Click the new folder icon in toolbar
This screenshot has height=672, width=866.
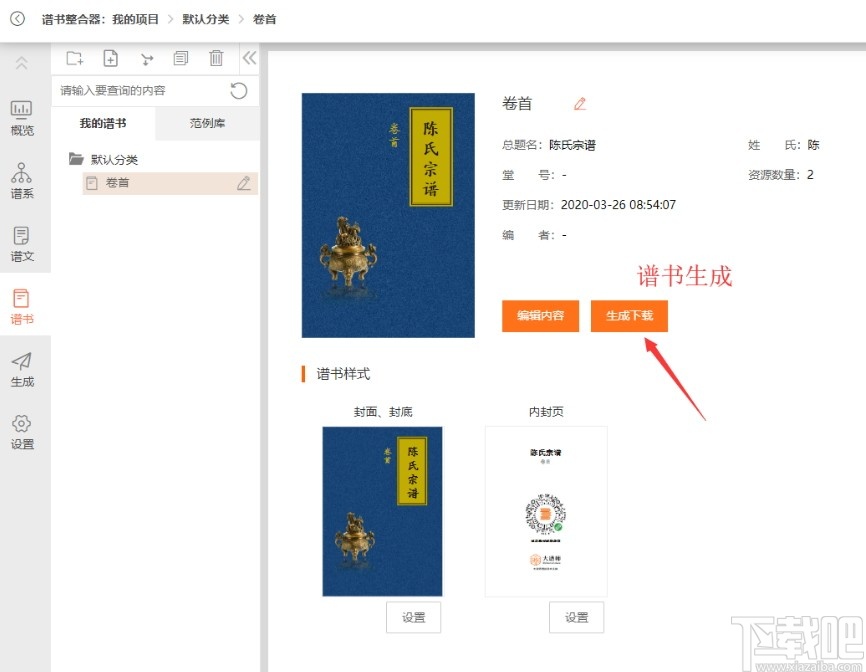coord(75,58)
